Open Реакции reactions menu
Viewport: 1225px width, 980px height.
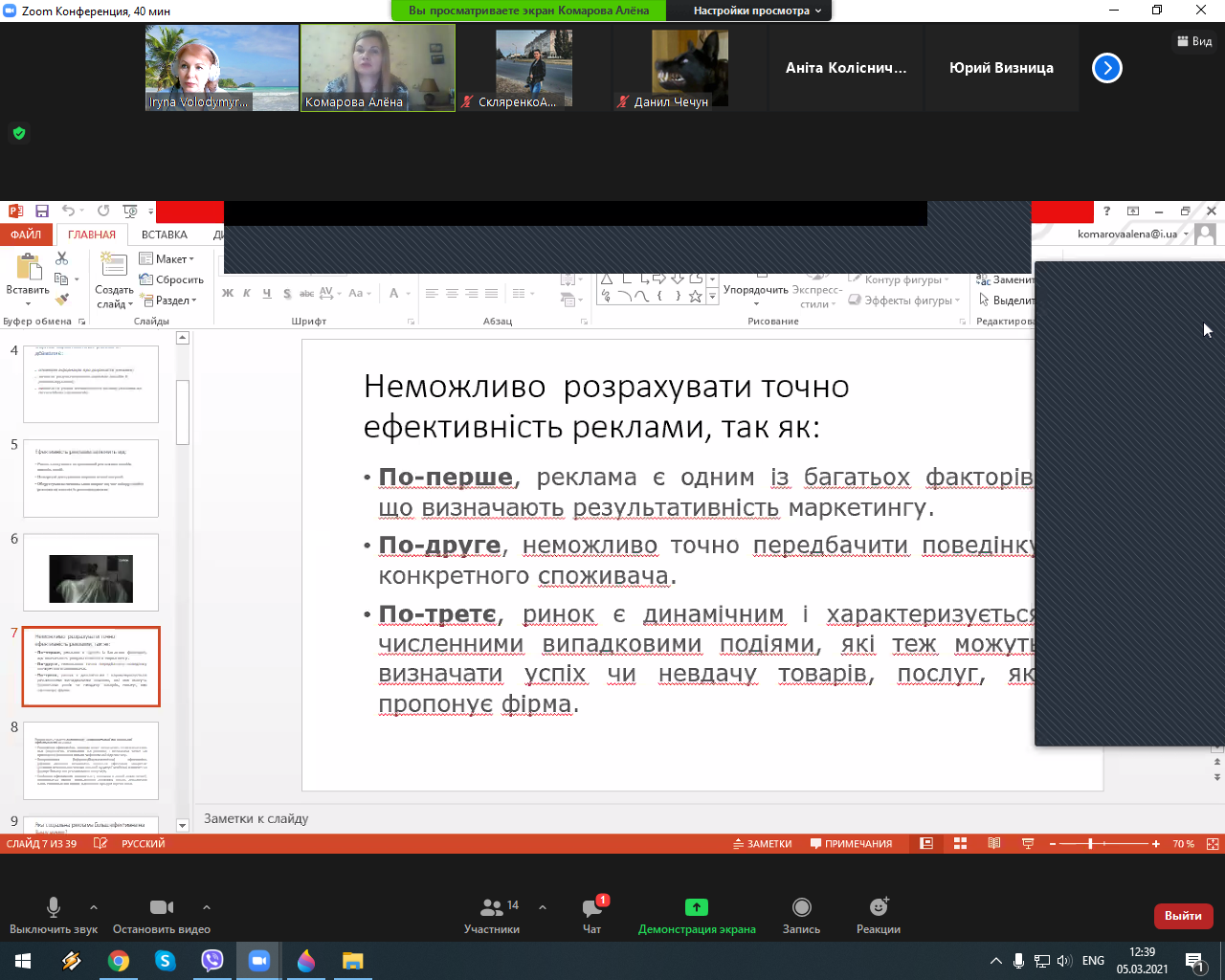coord(879,915)
